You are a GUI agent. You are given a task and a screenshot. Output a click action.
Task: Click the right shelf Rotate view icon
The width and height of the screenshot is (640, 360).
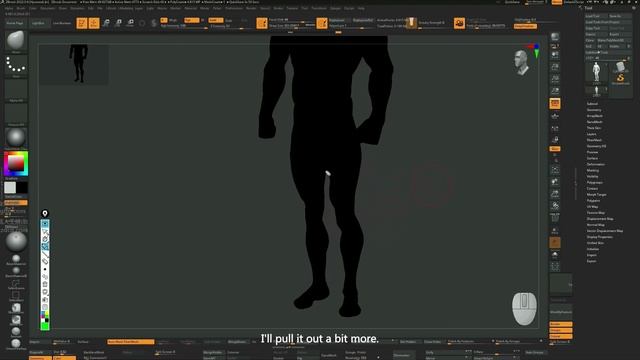555,206
